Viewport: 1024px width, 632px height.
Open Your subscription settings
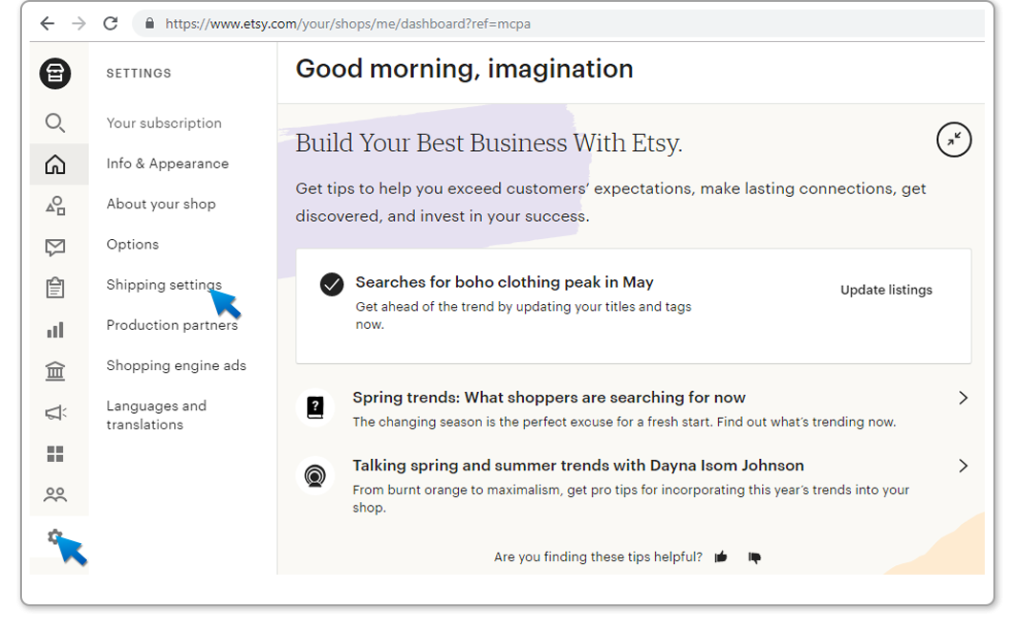pos(164,123)
